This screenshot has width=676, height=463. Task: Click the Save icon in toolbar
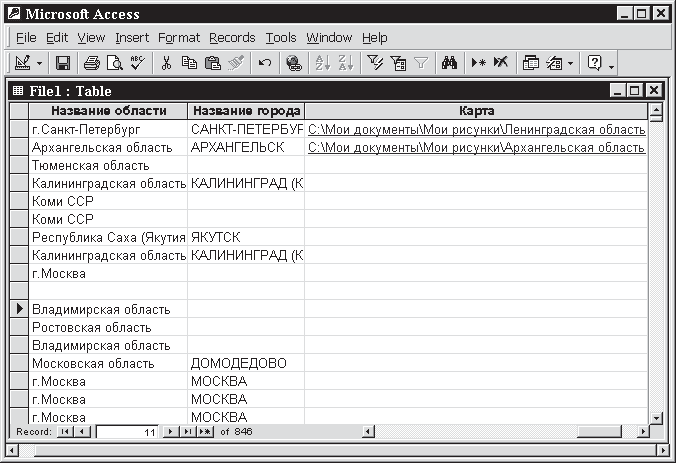62,63
